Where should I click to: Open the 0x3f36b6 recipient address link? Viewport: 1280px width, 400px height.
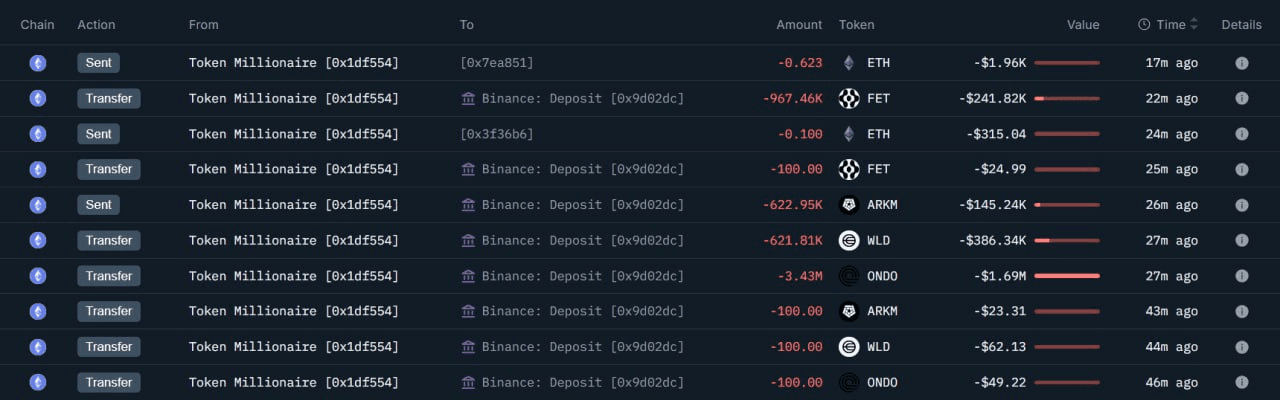coord(496,134)
